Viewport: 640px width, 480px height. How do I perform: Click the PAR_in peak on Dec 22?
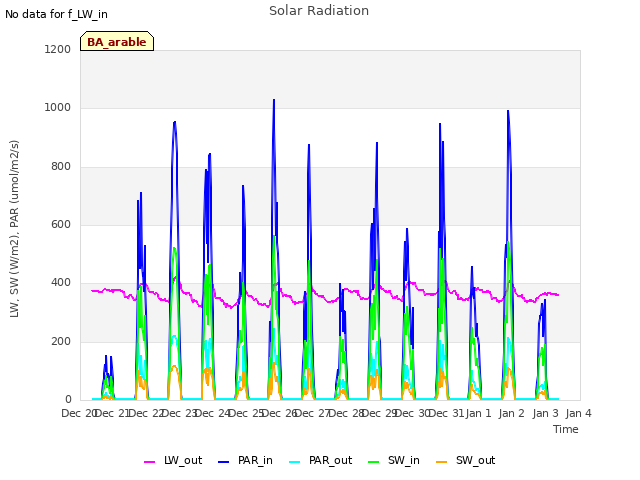pyautogui.click(x=175, y=122)
